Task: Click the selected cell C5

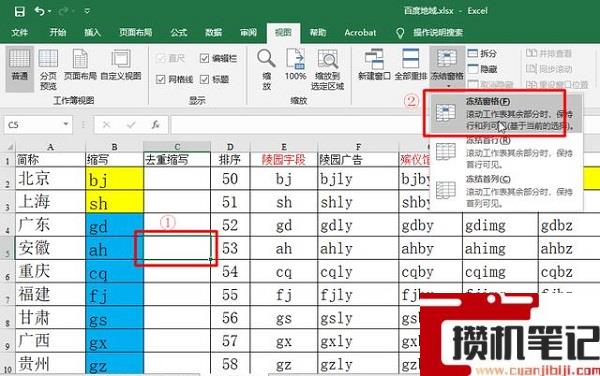Action: tap(177, 248)
